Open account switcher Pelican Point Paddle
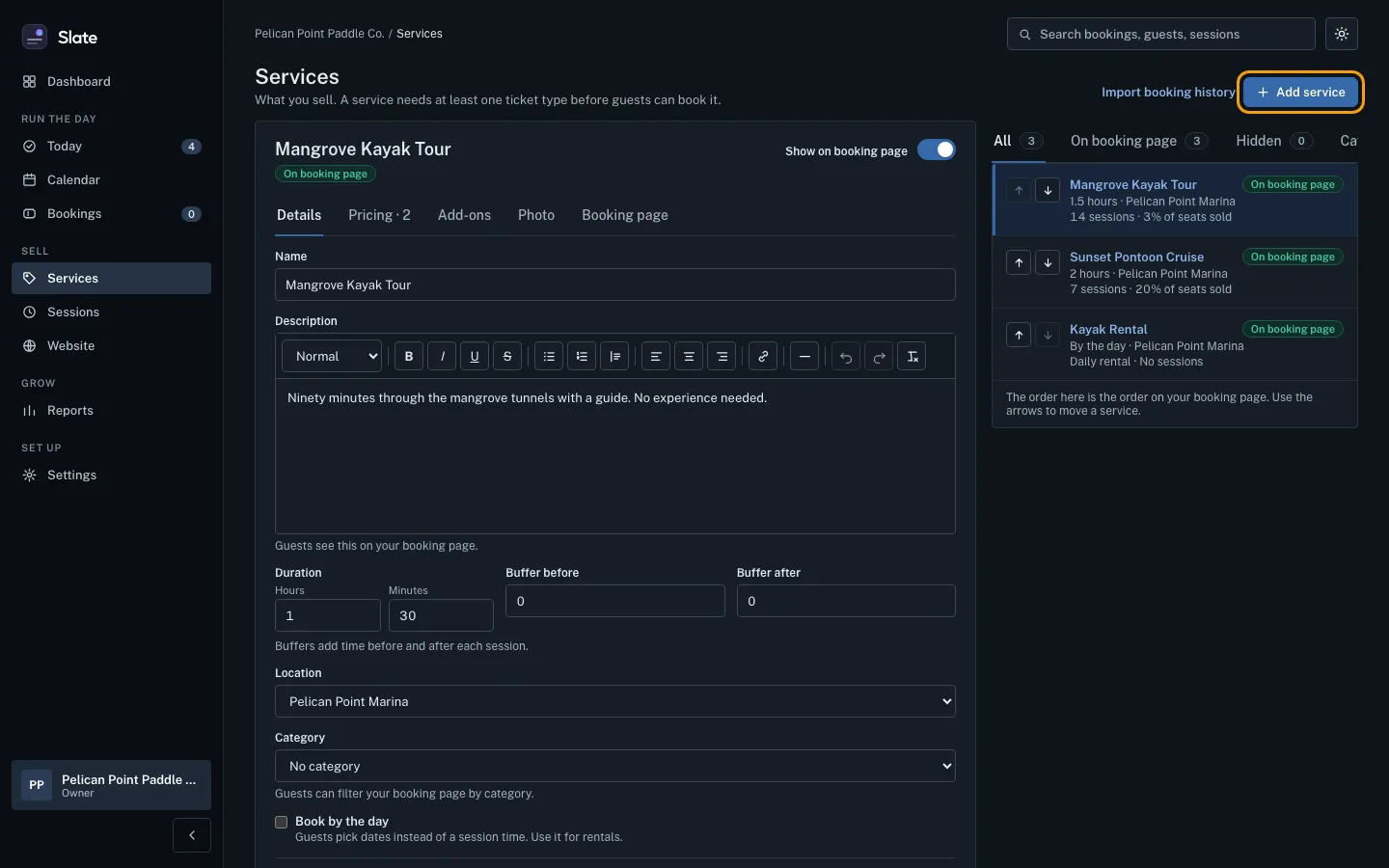 (x=111, y=785)
